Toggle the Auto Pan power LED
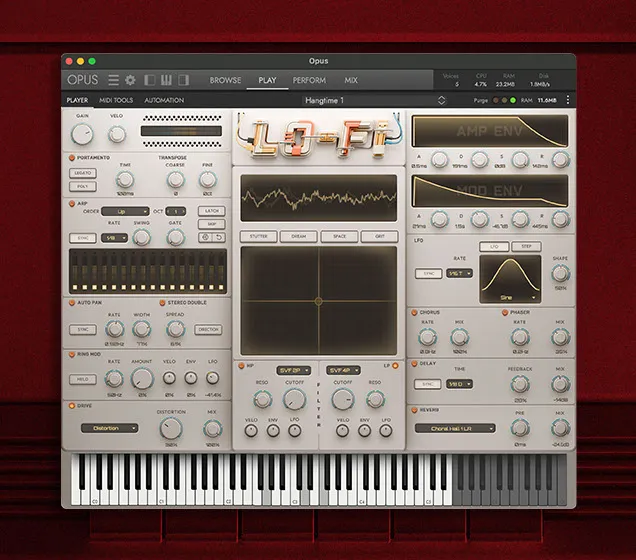636x560 pixels. click(x=72, y=303)
